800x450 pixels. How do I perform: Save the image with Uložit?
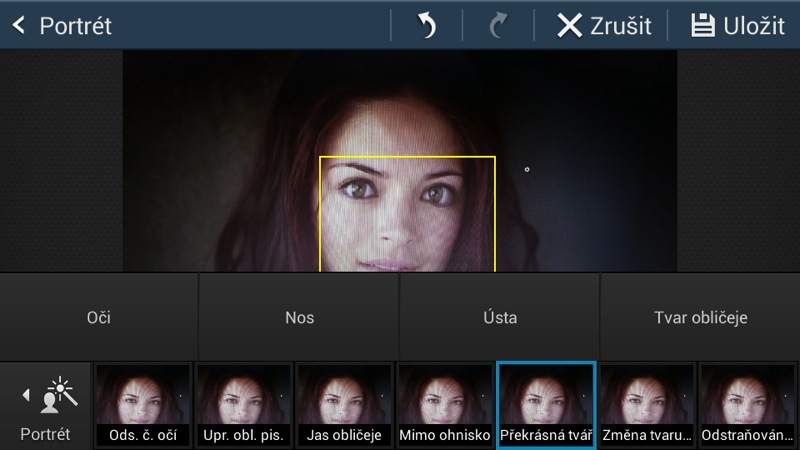pyautogui.click(x=738, y=26)
